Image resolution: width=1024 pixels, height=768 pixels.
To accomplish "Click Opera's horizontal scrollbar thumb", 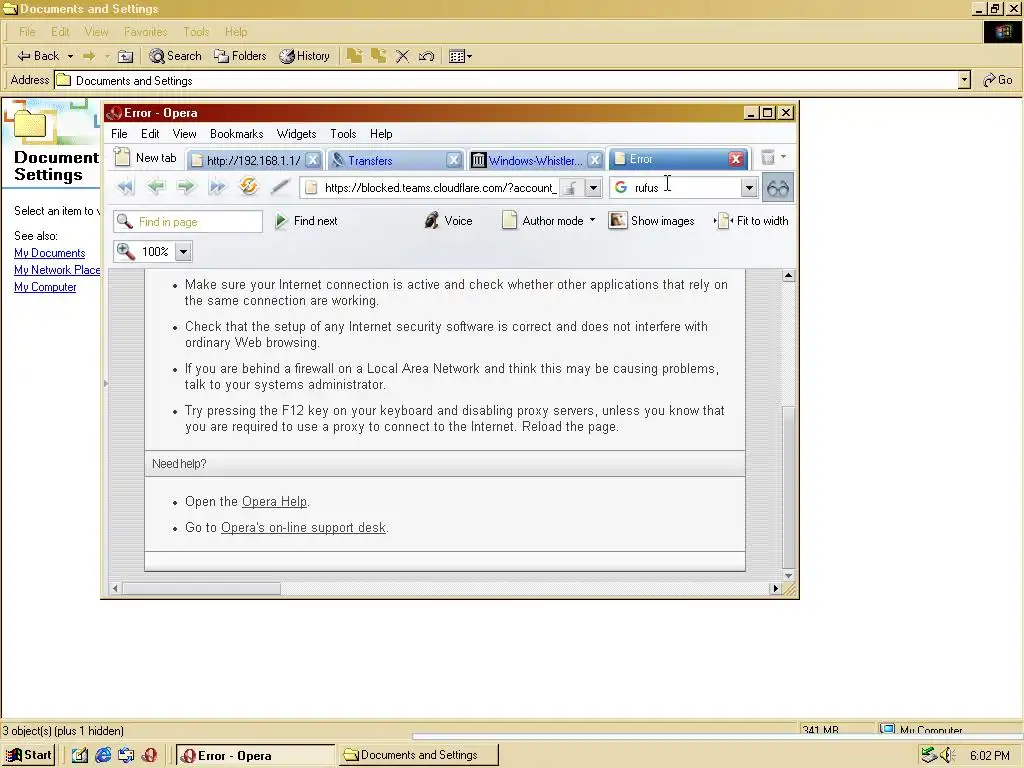I will pos(202,588).
